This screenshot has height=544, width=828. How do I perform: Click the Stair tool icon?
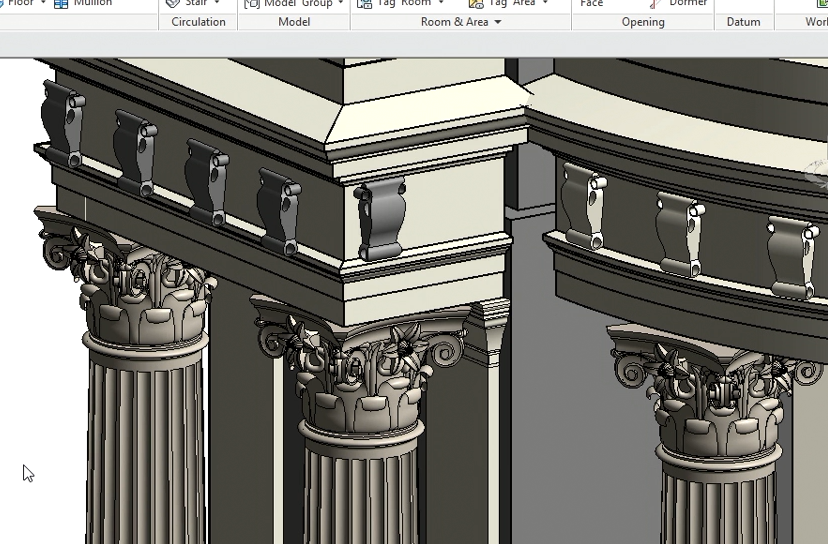point(173,4)
